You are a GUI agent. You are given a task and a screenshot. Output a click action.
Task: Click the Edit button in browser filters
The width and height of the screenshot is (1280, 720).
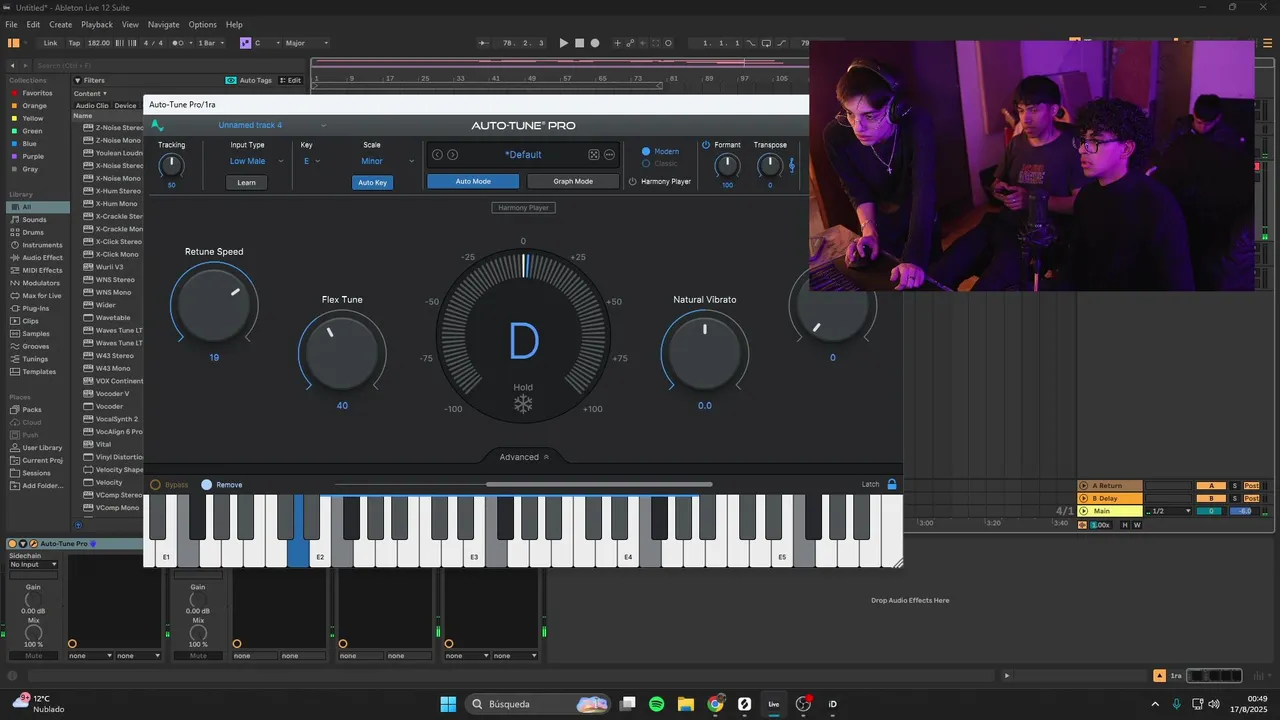[x=291, y=80]
